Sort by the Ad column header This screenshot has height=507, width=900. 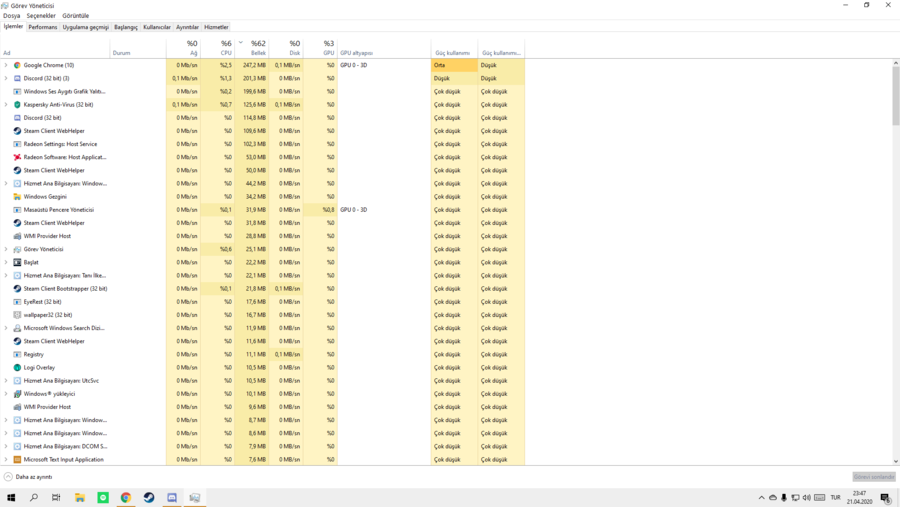[55, 48]
